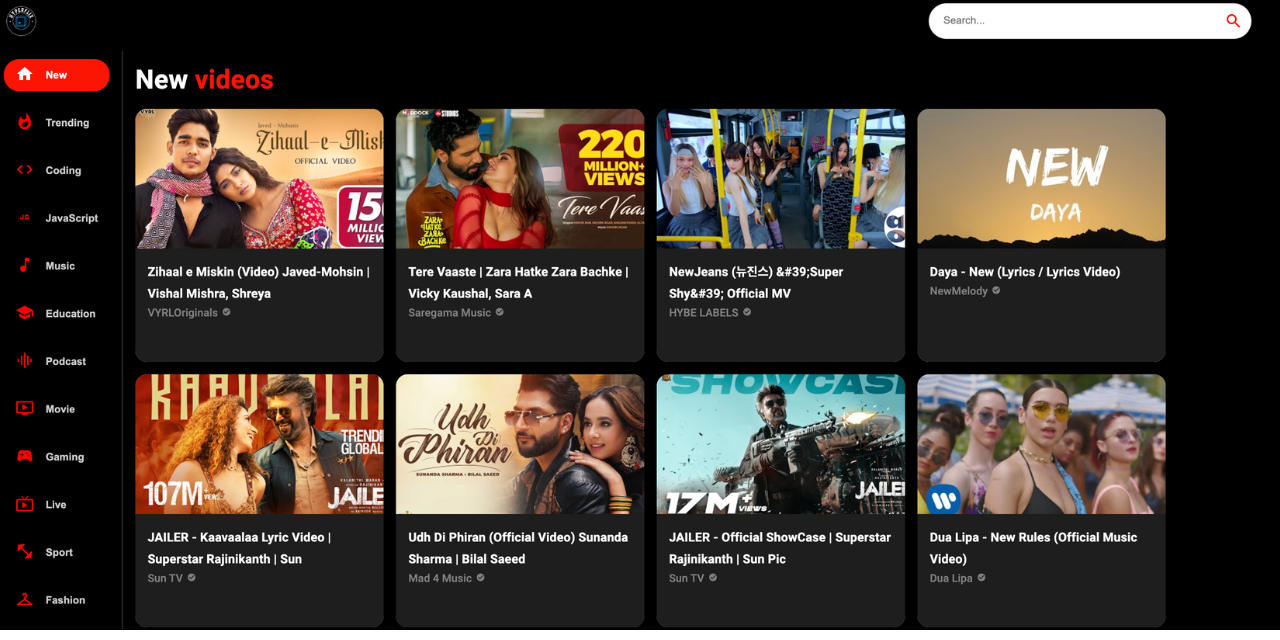Viewport: 1280px width, 640px height.
Task: Click the Podcast waveform icon
Action: coord(25,361)
